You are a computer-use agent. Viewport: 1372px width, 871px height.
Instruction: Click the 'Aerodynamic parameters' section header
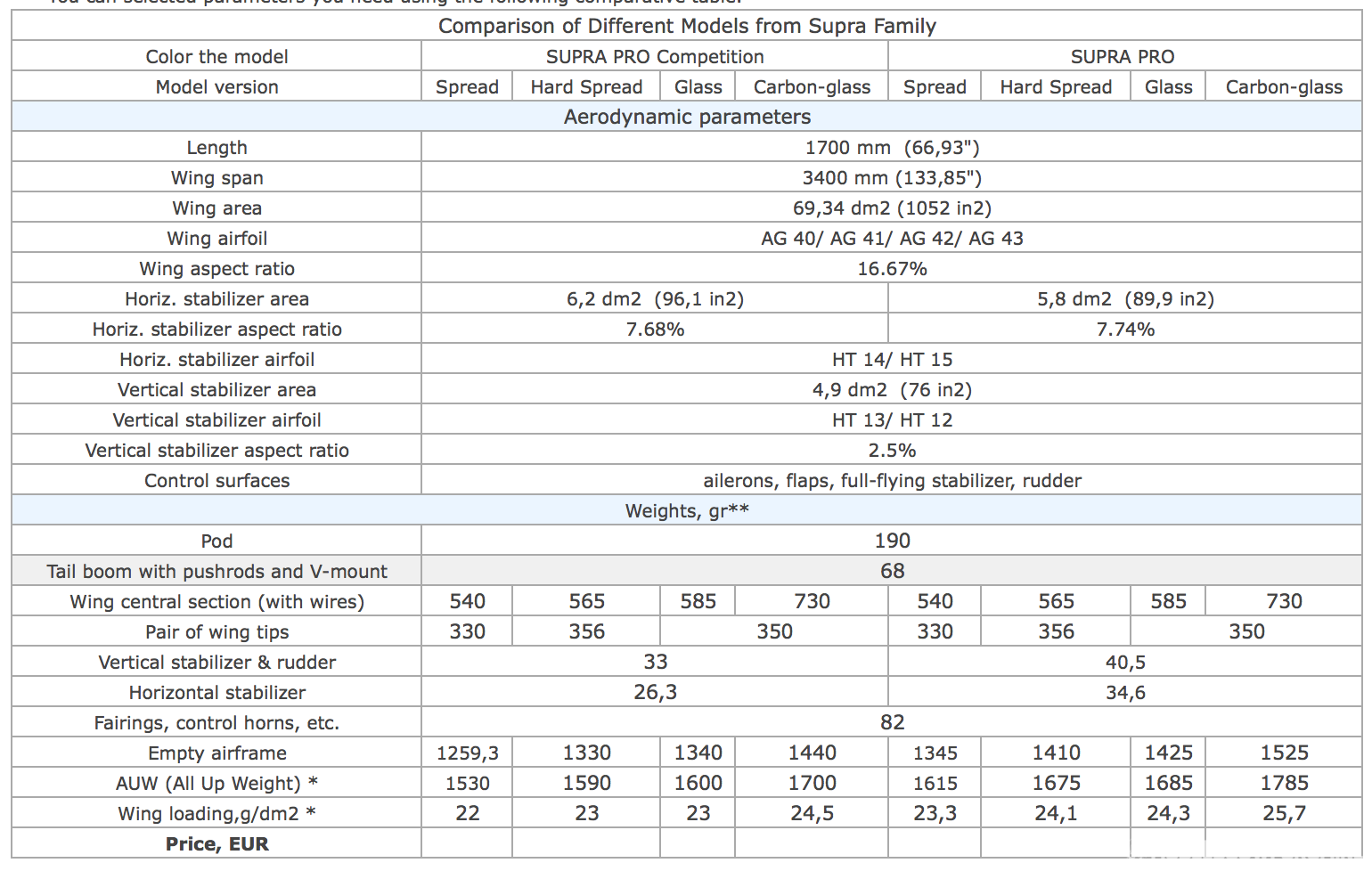point(687,117)
